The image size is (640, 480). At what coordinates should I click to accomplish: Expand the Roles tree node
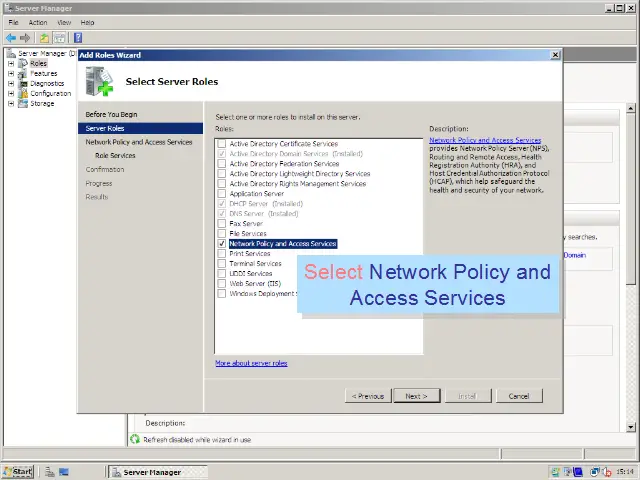coord(11,63)
